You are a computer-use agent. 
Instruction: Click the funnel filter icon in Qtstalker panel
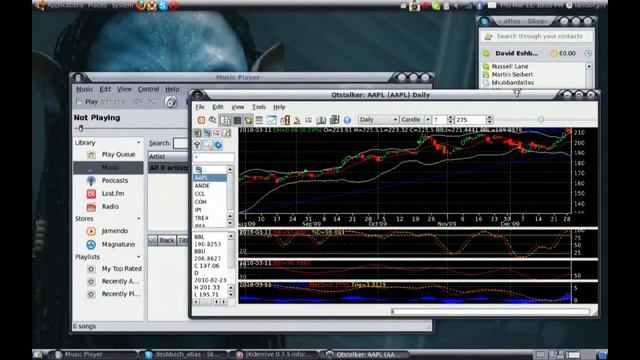tap(197, 145)
